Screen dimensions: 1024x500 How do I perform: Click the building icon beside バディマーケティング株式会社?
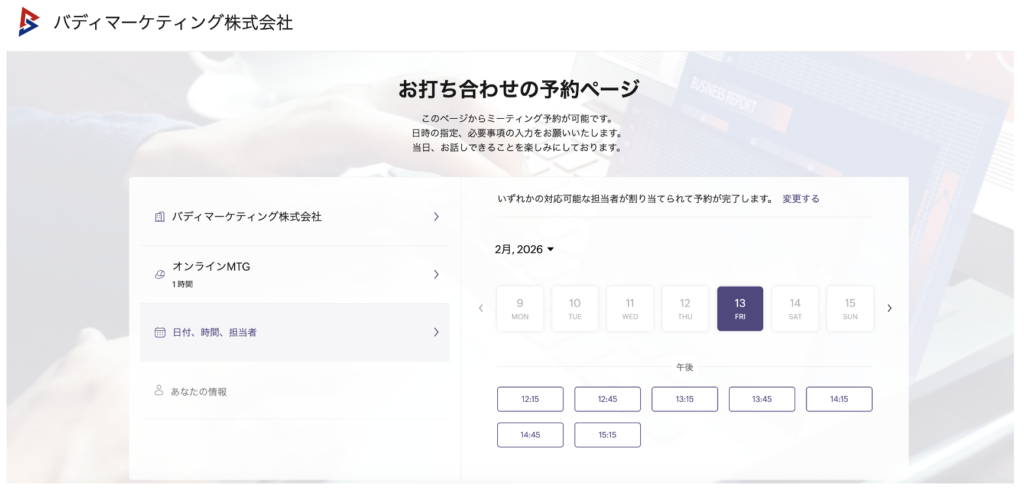159,217
